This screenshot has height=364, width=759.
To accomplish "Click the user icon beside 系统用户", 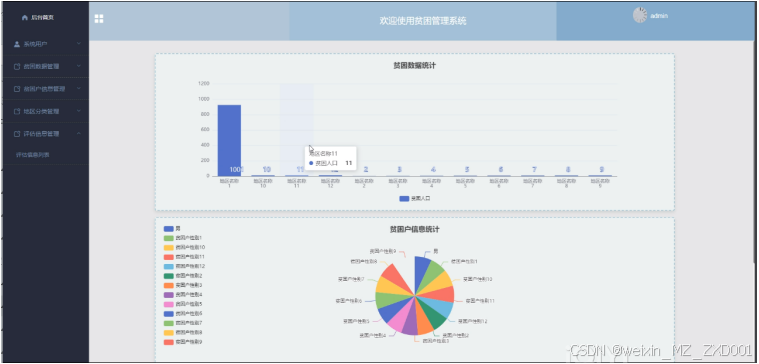I will tap(17, 44).
